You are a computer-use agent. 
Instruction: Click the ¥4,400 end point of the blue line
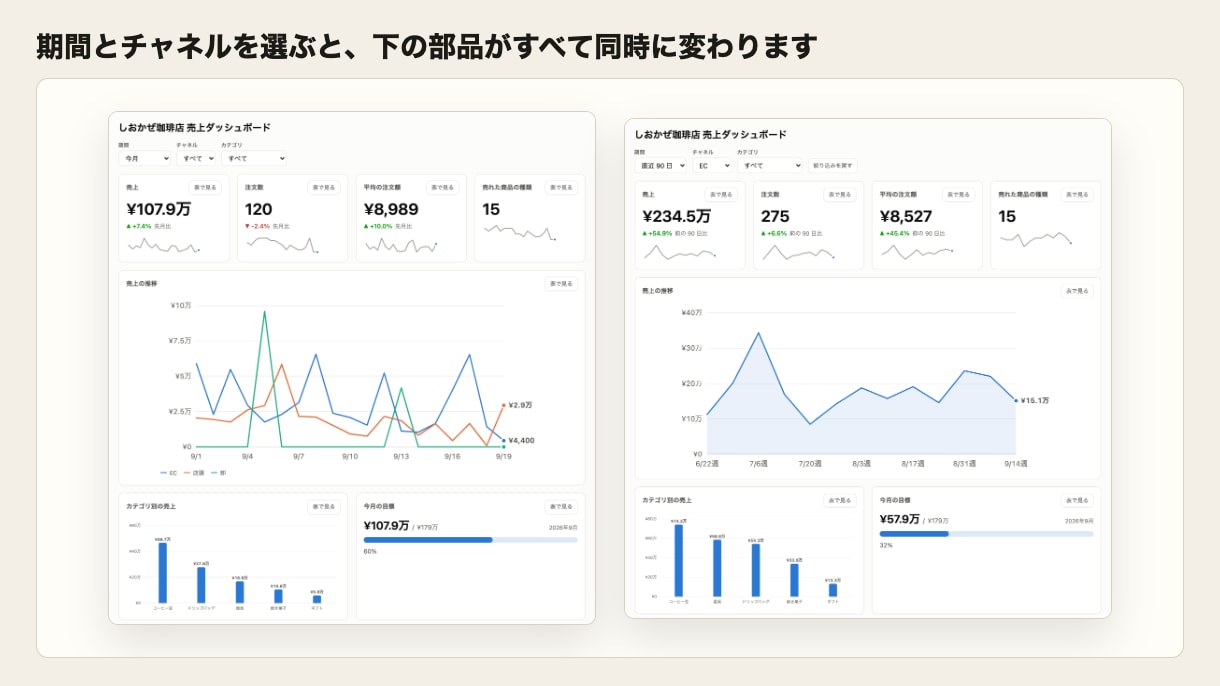[504, 440]
